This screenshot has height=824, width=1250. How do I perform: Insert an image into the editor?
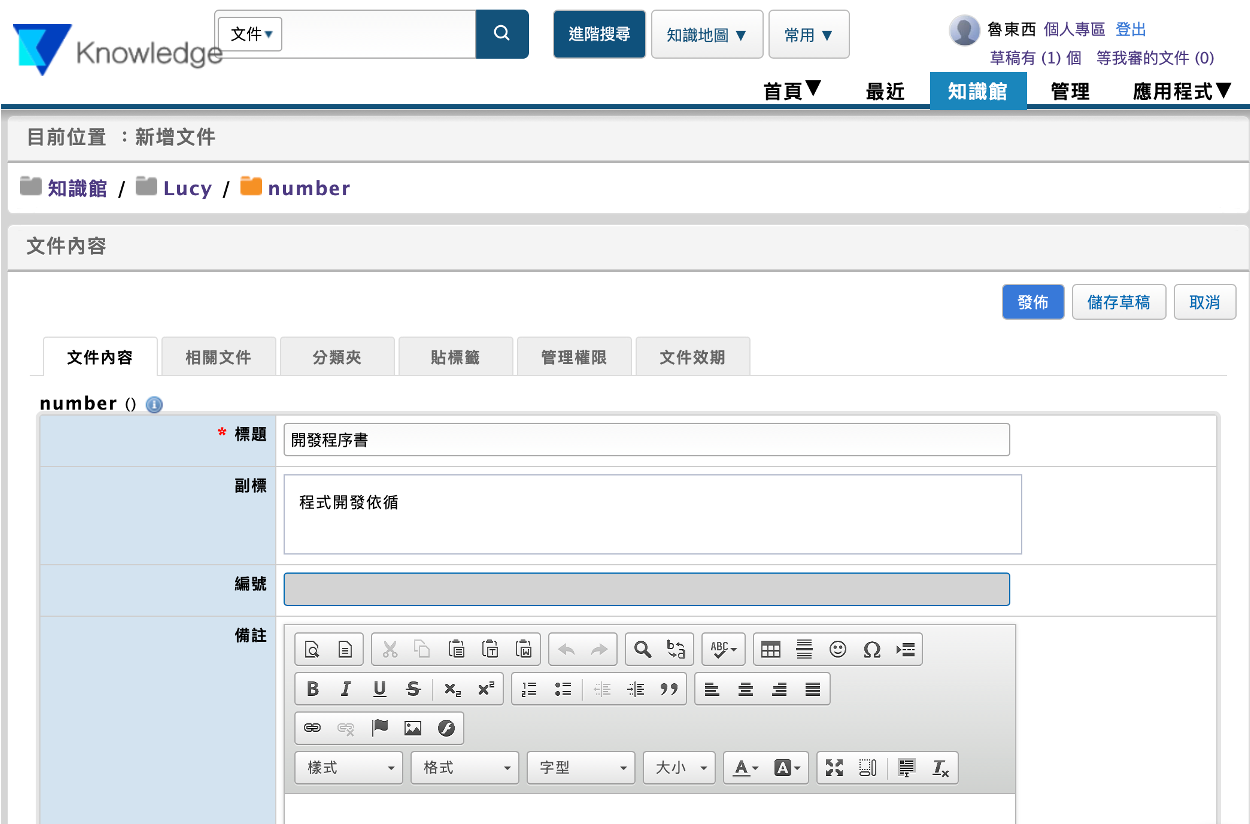[x=412, y=728]
